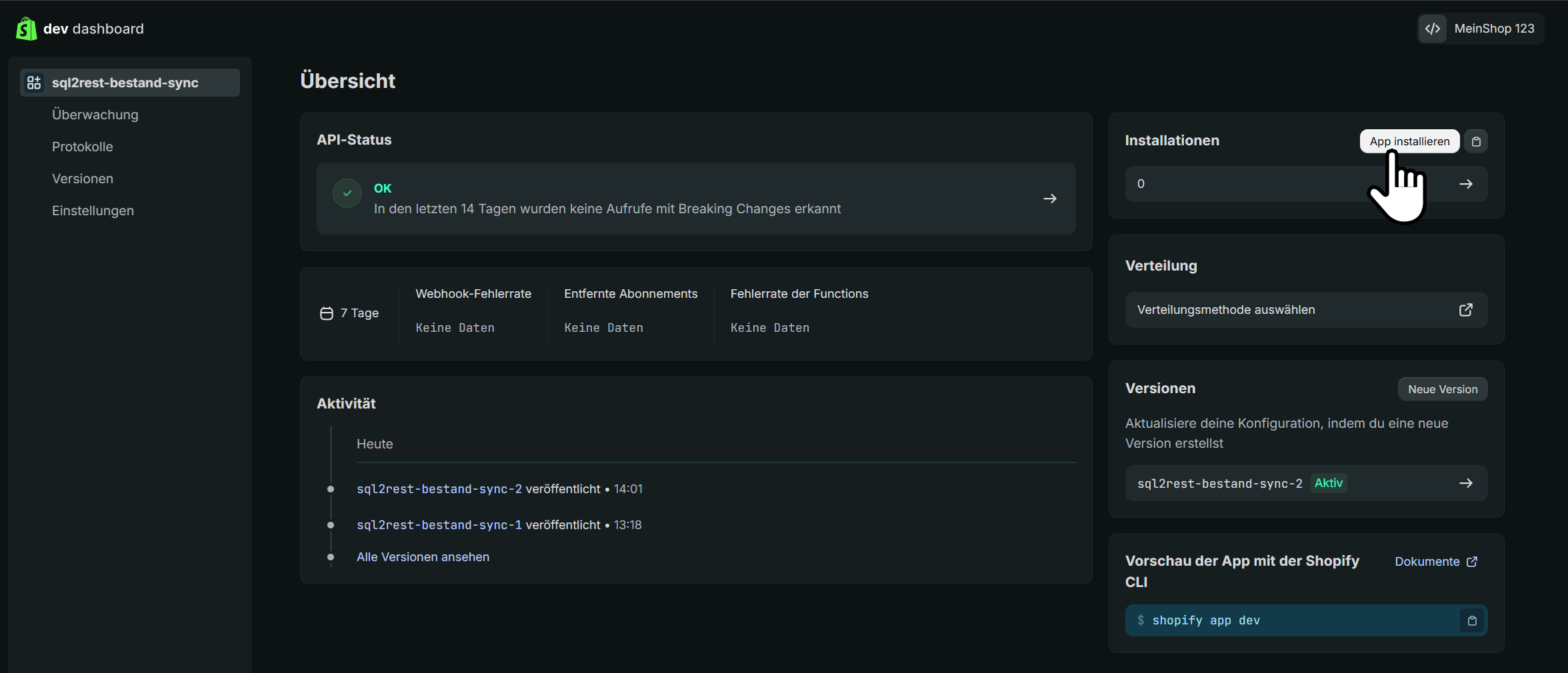Open Installationen list via arrow
Viewport: 1568px width, 673px height.
pyautogui.click(x=1466, y=184)
